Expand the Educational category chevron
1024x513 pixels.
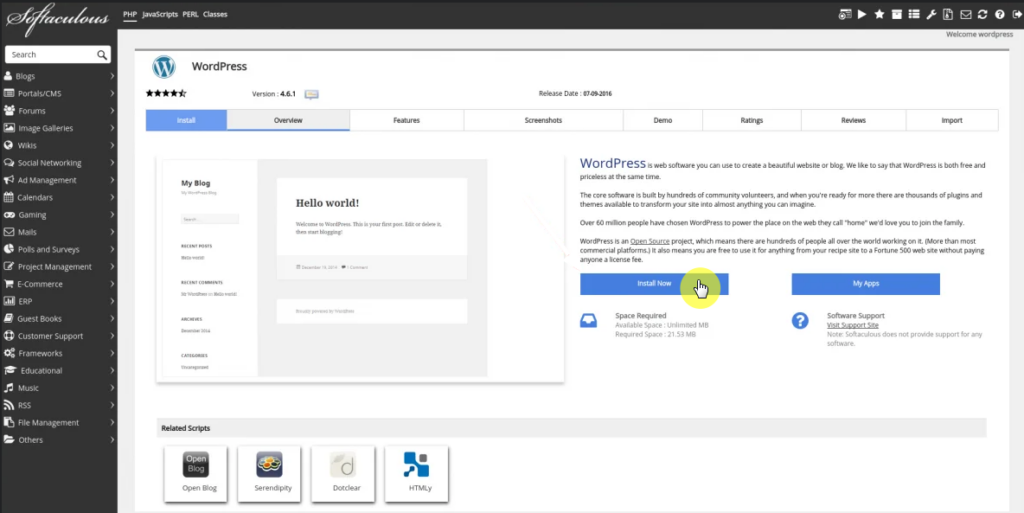pos(112,370)
